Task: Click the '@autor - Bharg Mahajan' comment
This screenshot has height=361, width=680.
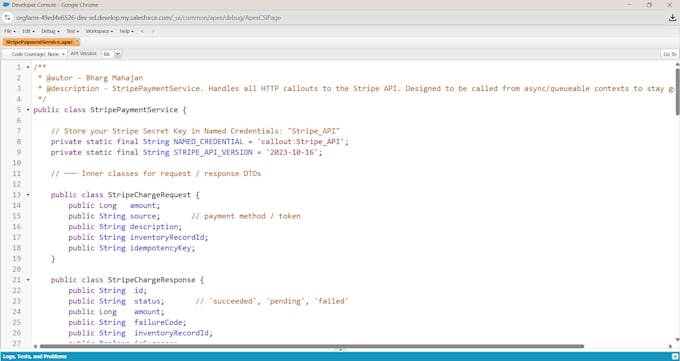Action: click(95, 78)
